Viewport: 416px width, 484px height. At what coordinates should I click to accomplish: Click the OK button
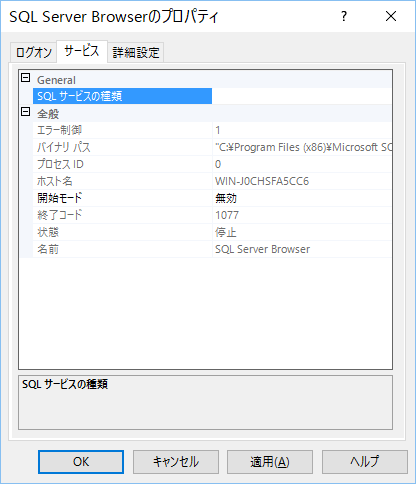click(81, 462)
